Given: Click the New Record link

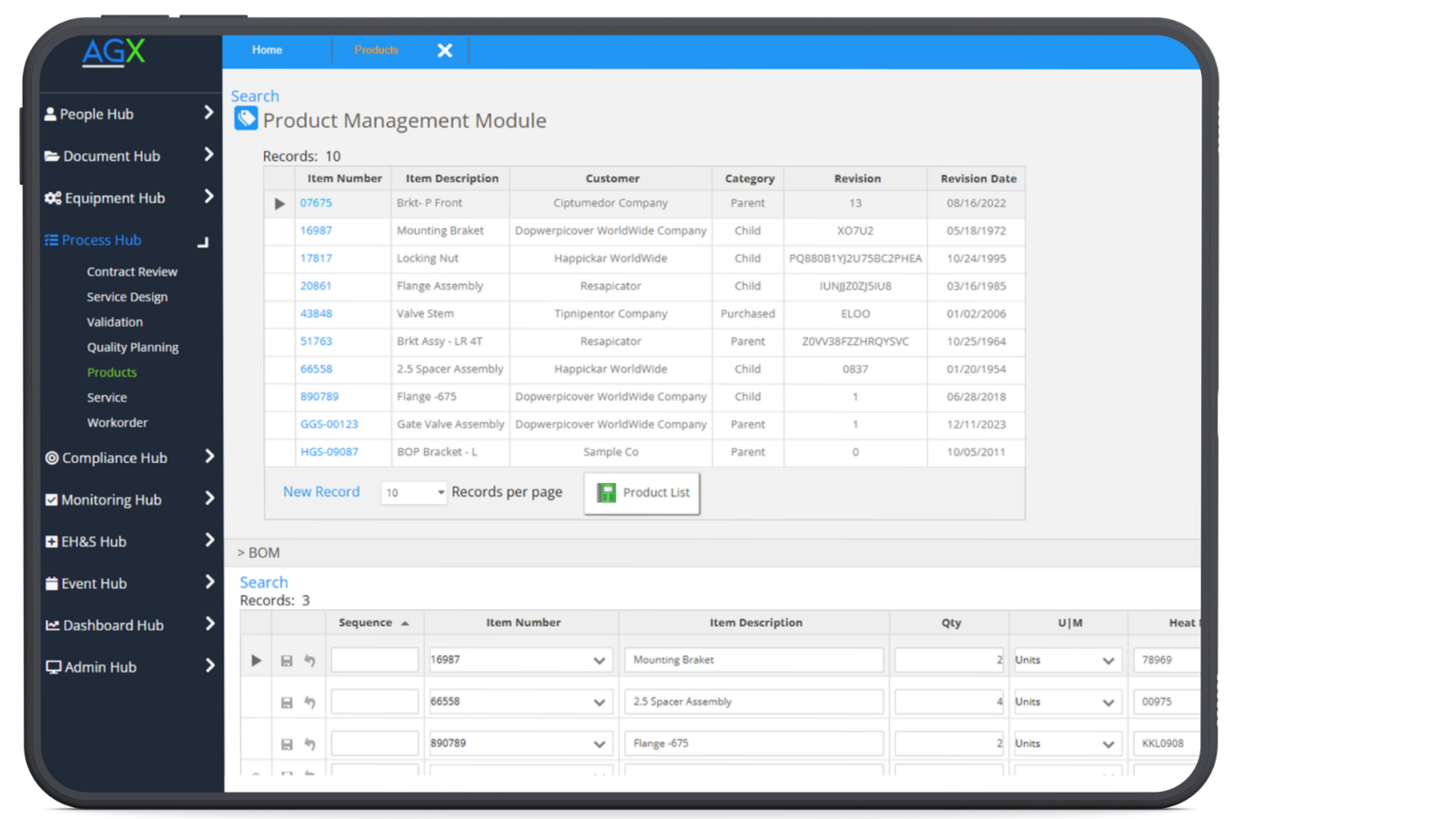Looking at the screenshot, I should click(x=321, y=491).
